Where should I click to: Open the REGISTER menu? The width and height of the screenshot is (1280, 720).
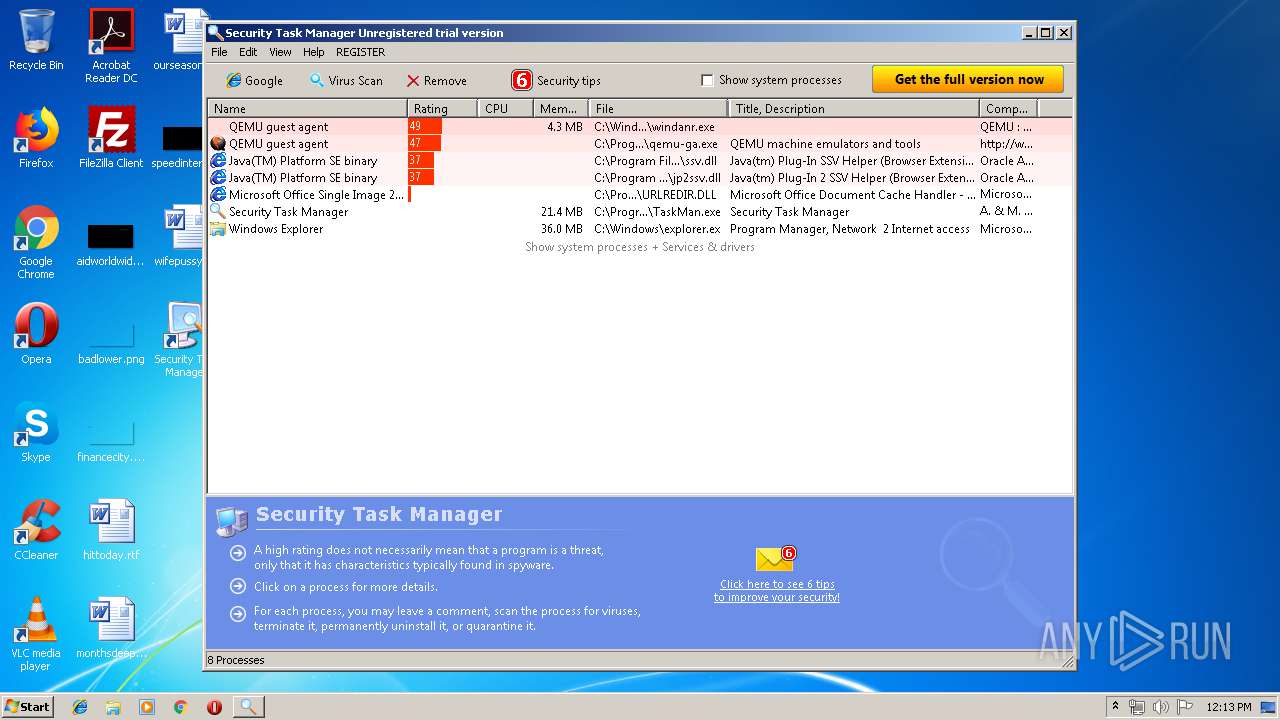click(360, 52)
